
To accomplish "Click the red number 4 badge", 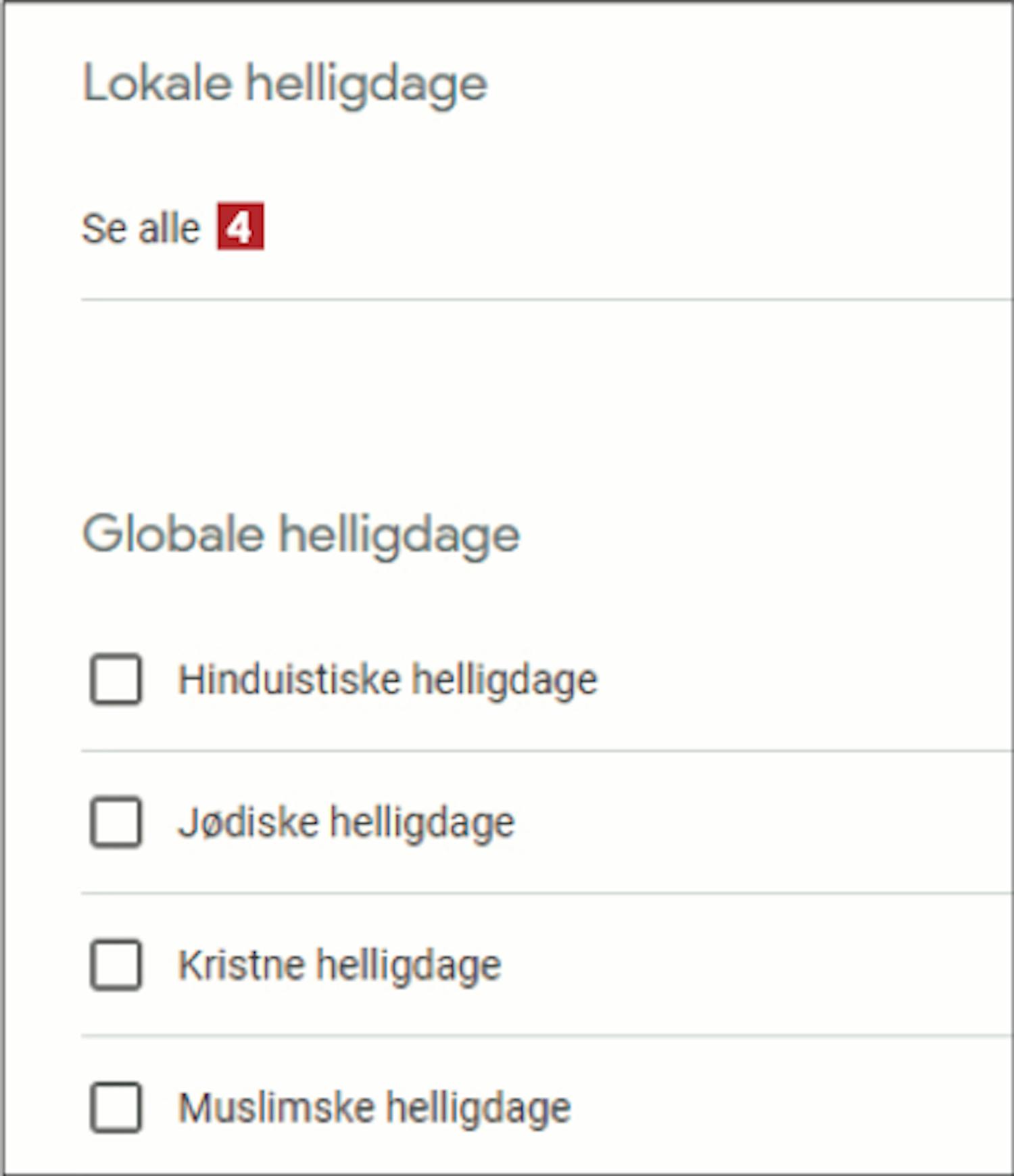I will (240, 227).
